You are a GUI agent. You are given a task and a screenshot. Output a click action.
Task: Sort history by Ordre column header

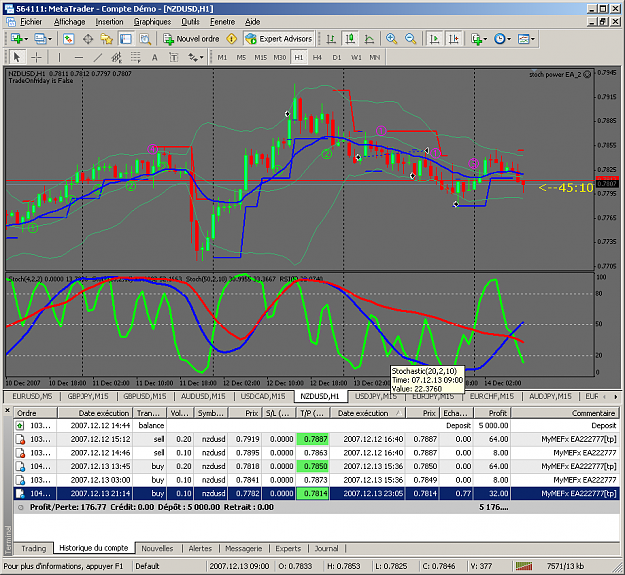35,413
